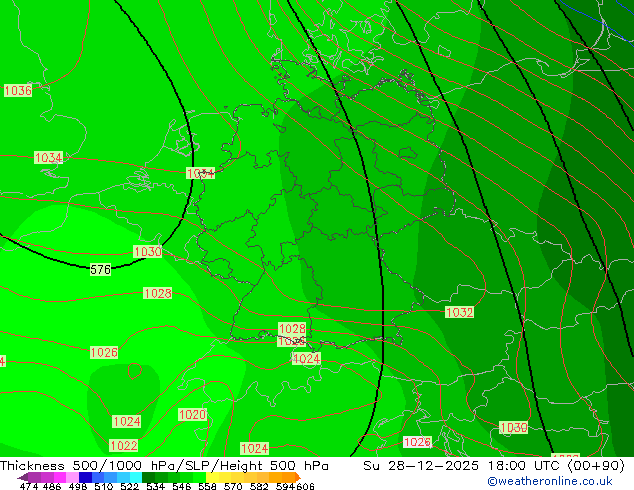Viewport: 634px width, 490px height.
Task: Click the 546 legend value
Action: pos(182,486)
